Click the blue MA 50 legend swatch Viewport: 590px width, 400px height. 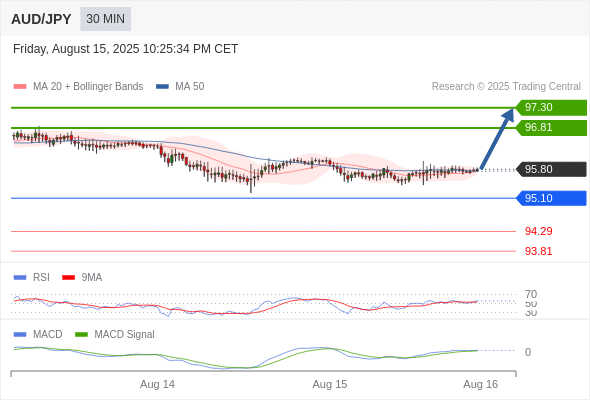pos(162,87)
